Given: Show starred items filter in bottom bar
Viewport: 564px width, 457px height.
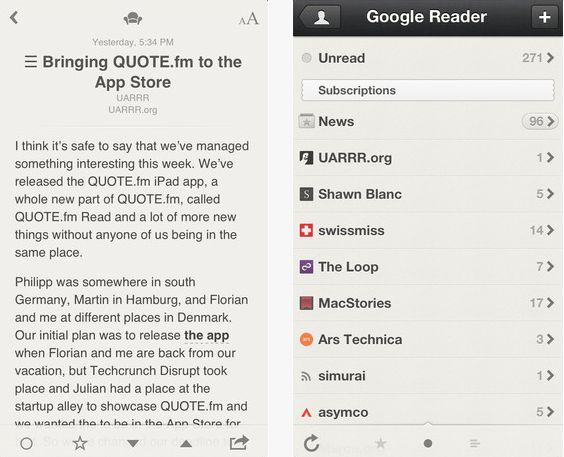Looking at the screenshot, I should 380,443.
